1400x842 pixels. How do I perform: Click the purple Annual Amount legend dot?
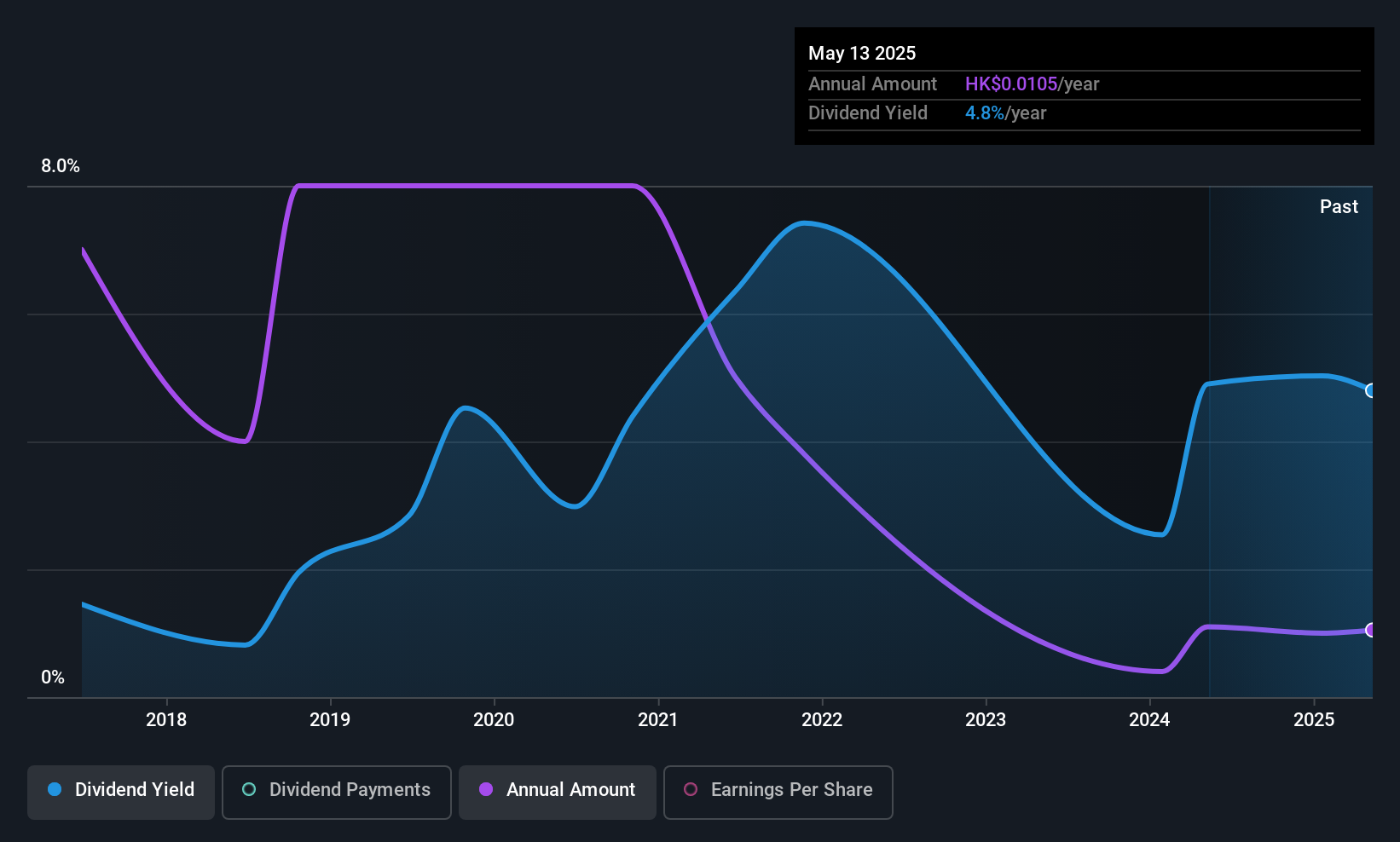pyautogui.click(x=486, y=790)
